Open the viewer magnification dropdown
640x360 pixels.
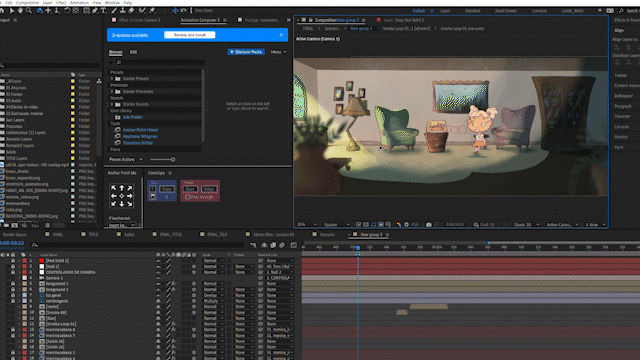point(307,224)
